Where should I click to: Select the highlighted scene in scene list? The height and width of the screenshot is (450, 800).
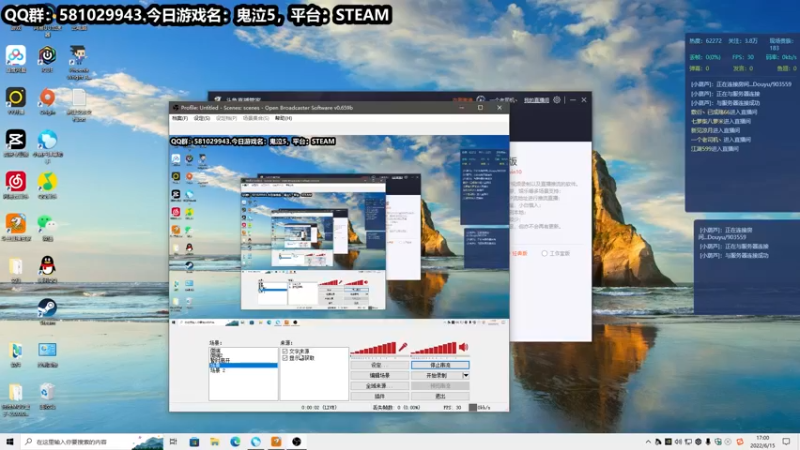click(243, 365)
